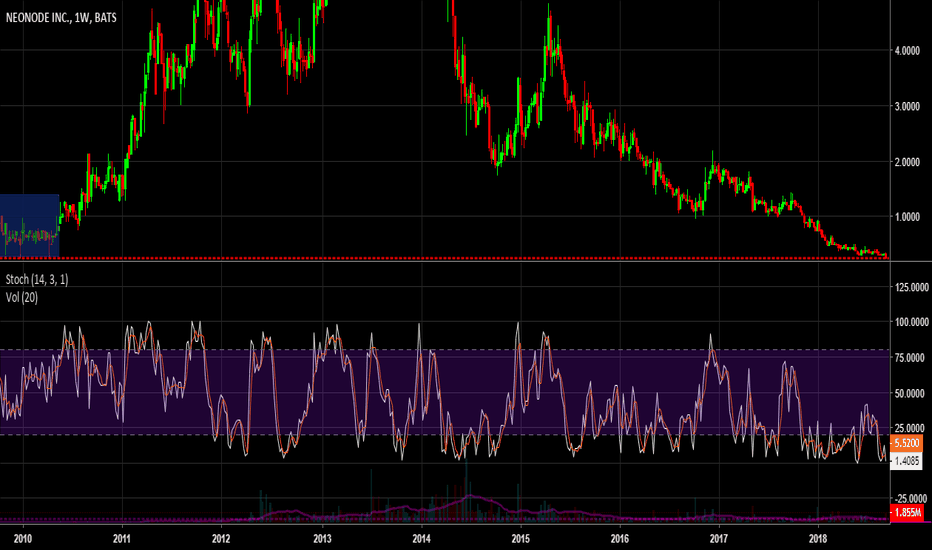The height and width of the screenshot is (550, 932).
Task: Click the 50.0000 stochastic scale label
Action: pyautogui.click(x=910, y=393)
